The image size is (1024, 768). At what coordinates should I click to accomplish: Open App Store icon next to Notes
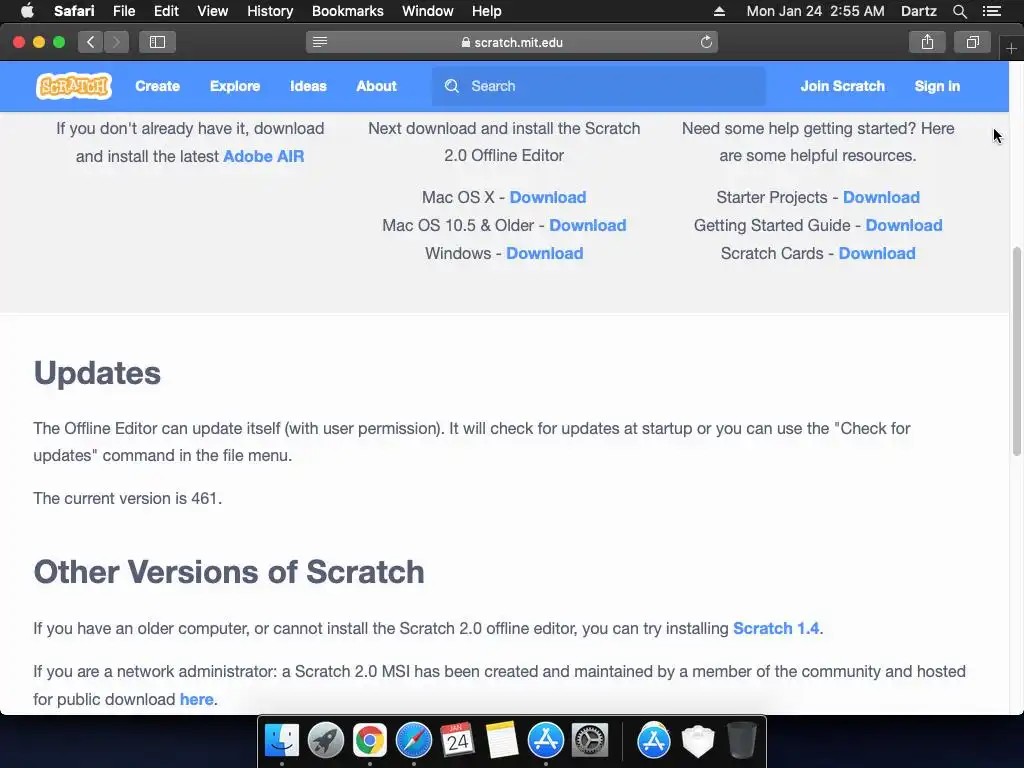click(x=545, y=741)
